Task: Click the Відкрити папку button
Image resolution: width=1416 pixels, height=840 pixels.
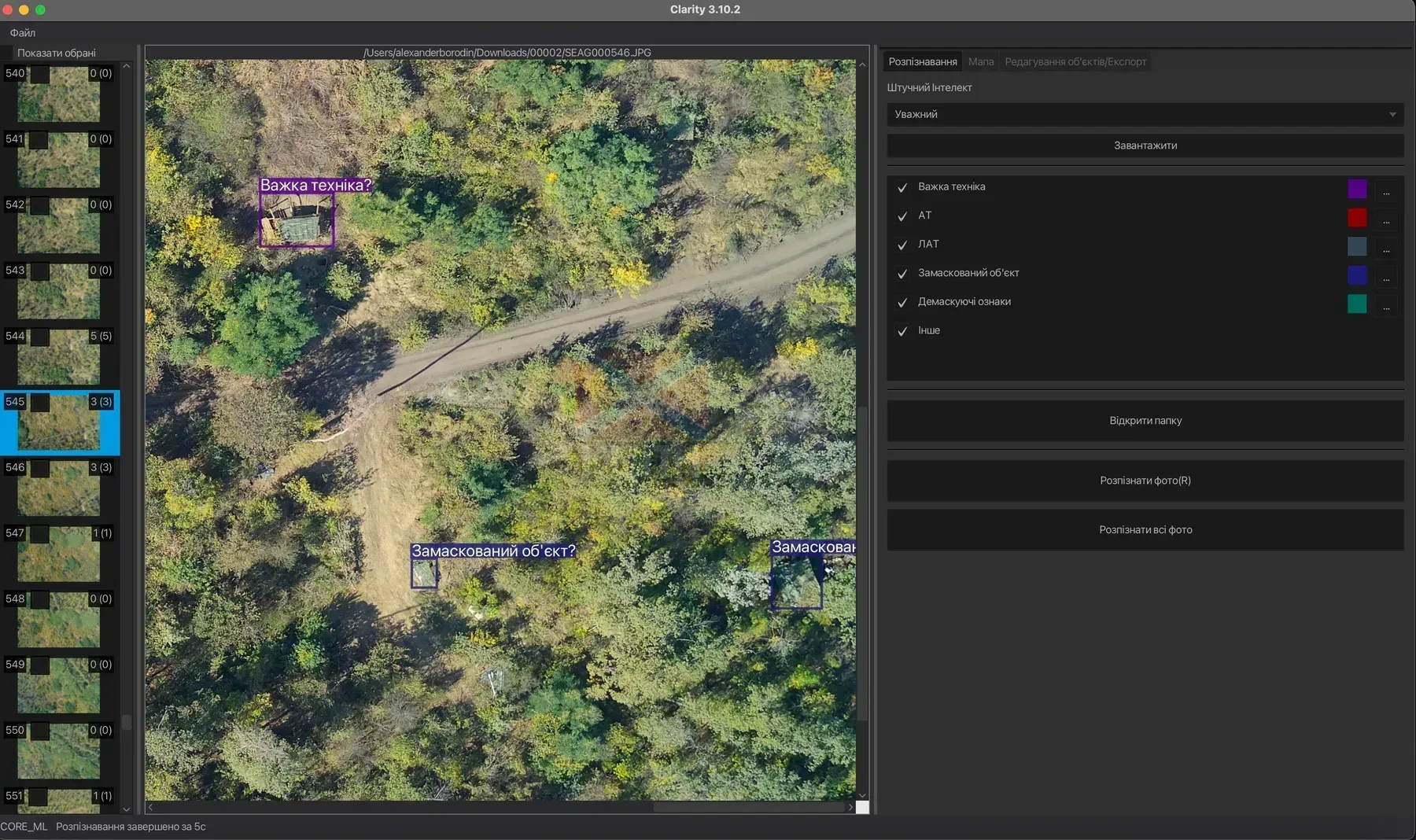Action: click(1145, 421)
